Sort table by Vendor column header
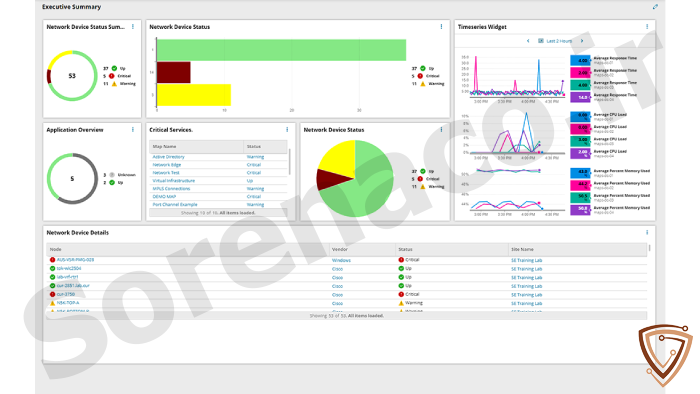 coord(340,249)
